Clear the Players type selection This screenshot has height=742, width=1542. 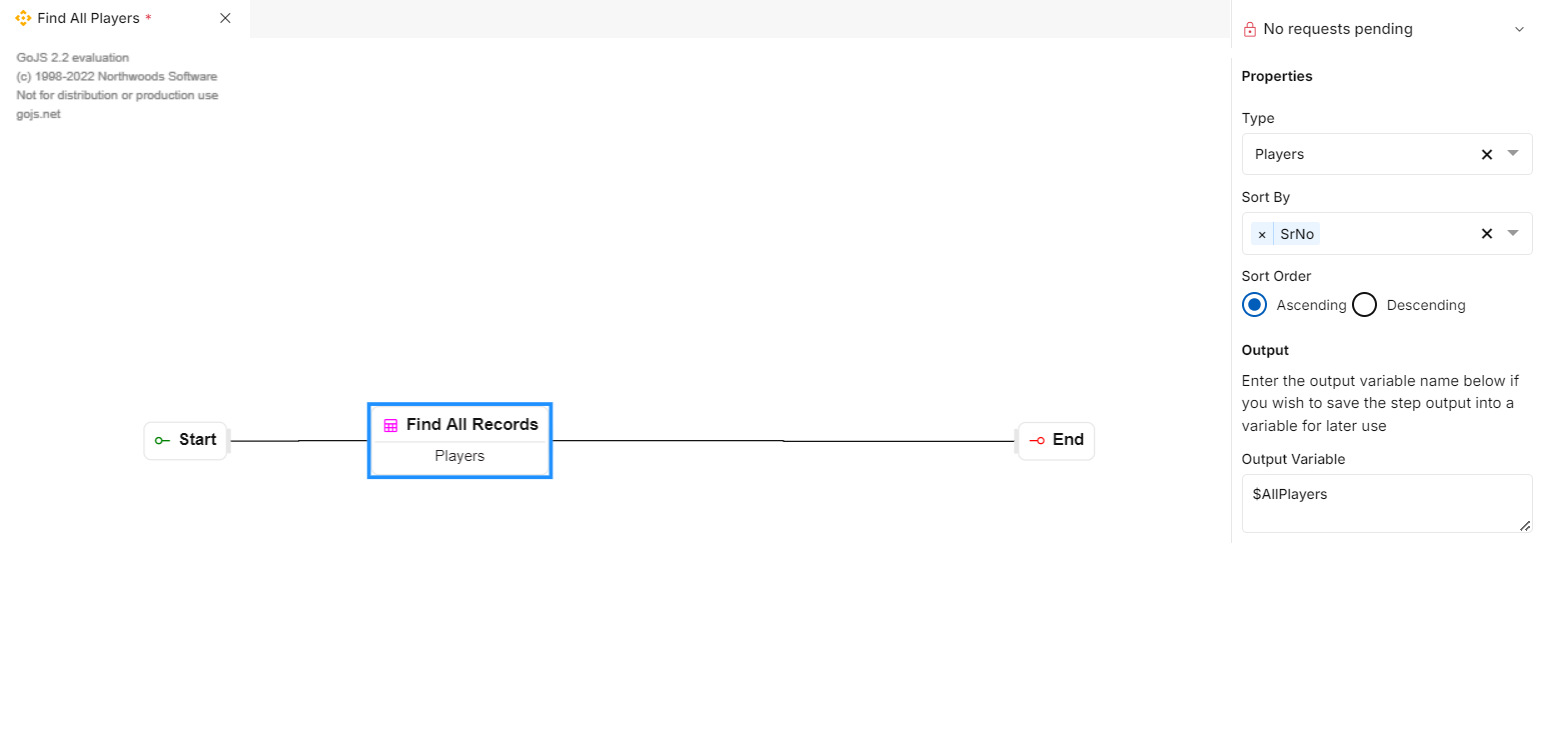(x=1486, y=154)
